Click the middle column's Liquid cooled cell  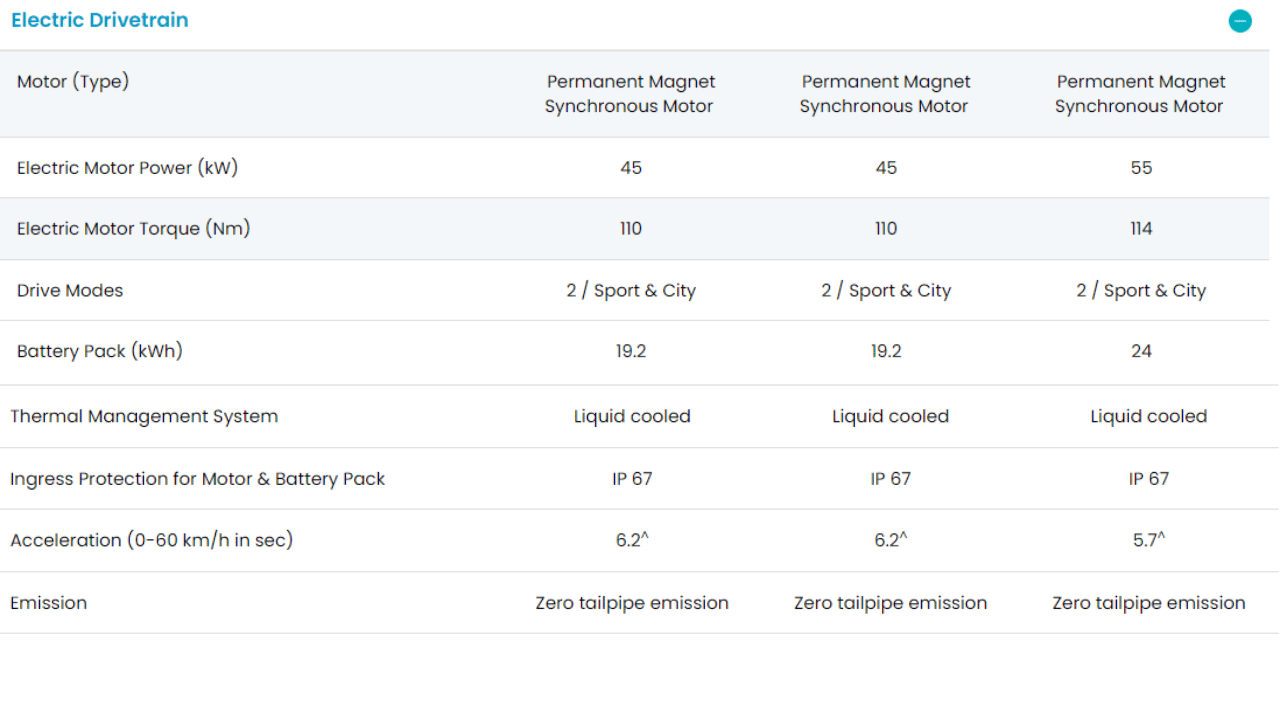[x=890, y=417]
